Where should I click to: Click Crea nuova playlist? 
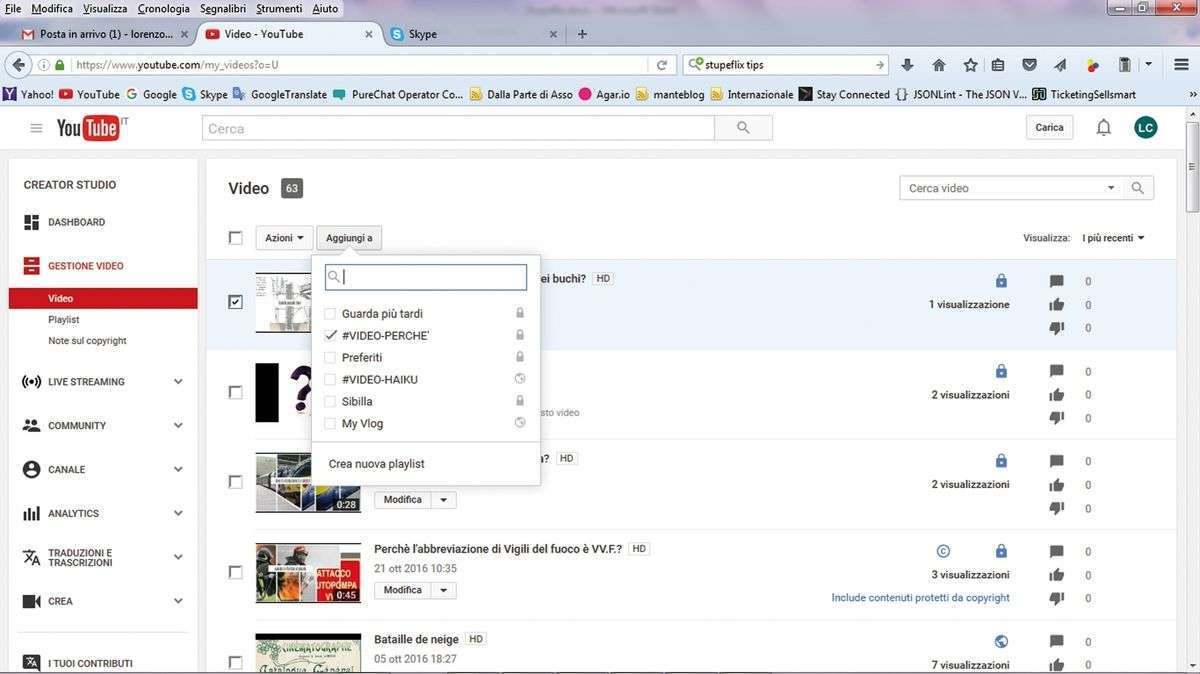coord(377,464)
